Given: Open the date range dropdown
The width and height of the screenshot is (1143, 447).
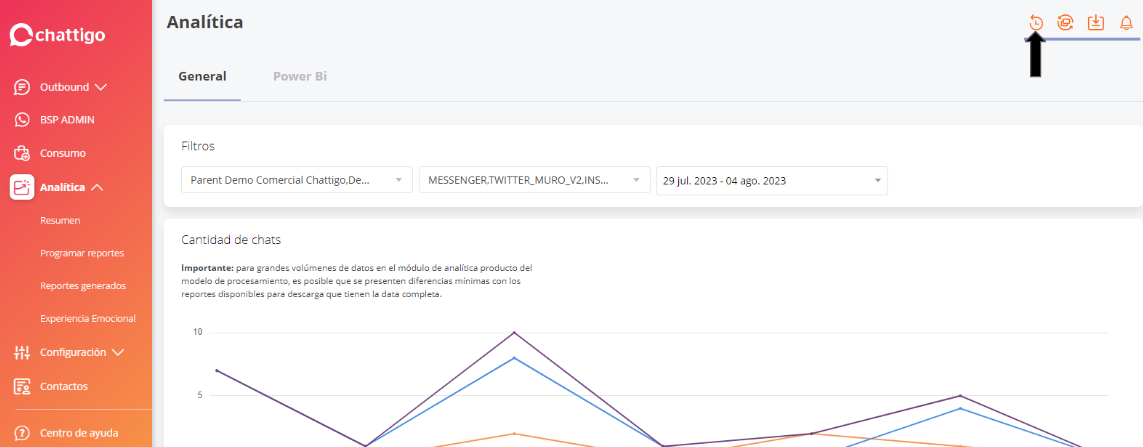Looking at the screenshot, I should point(771,180).
